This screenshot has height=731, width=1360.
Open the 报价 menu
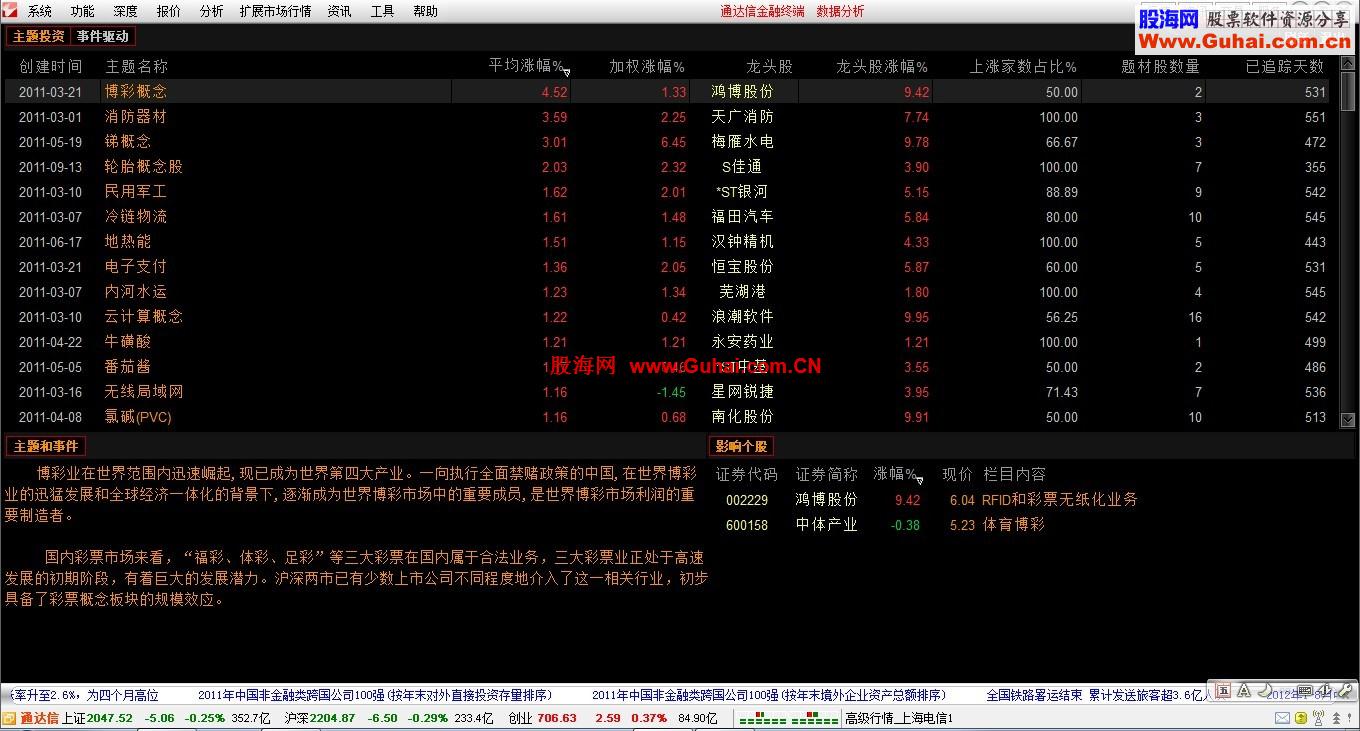coord(169,11)
